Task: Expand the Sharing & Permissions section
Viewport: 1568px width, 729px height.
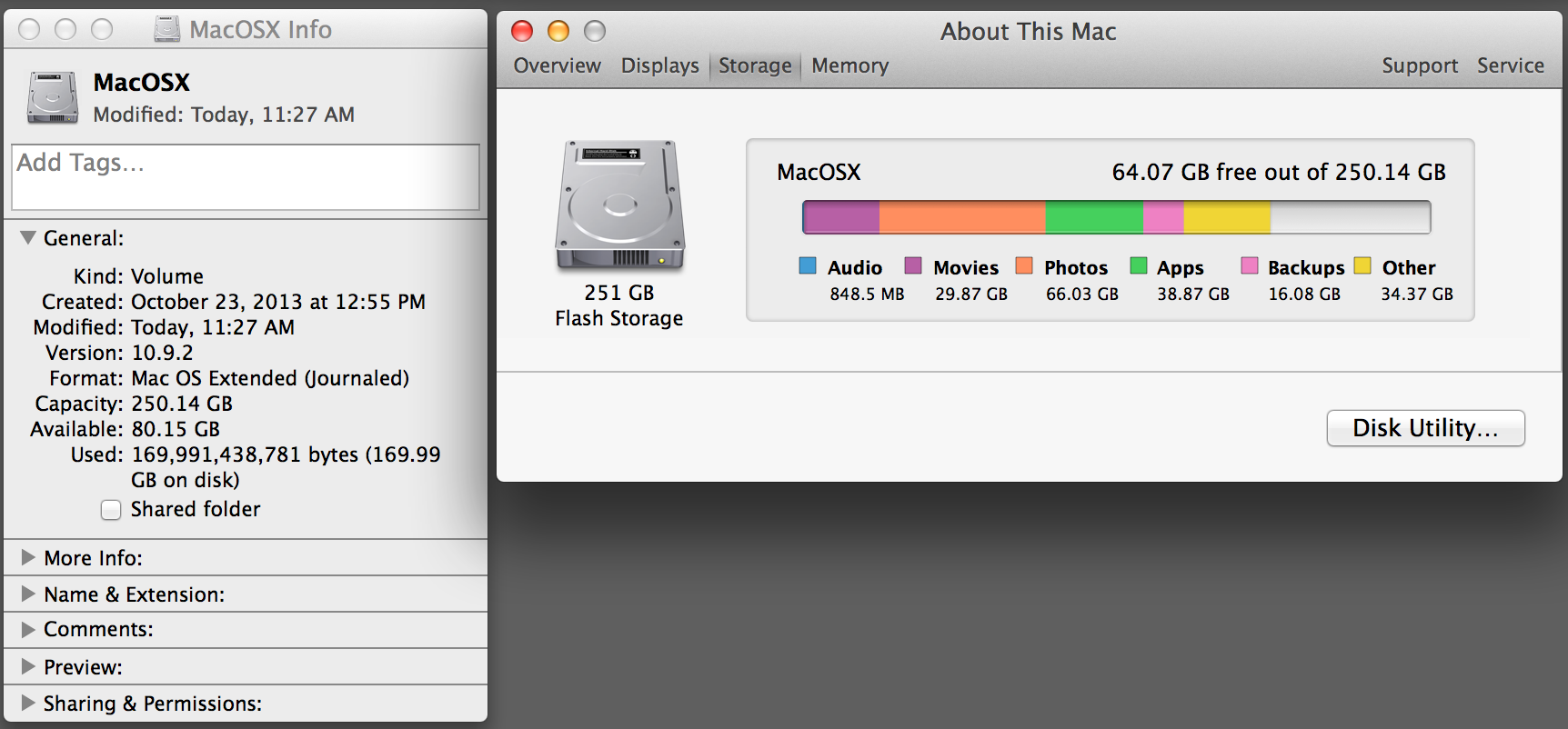Action: (x=28, y=703)
